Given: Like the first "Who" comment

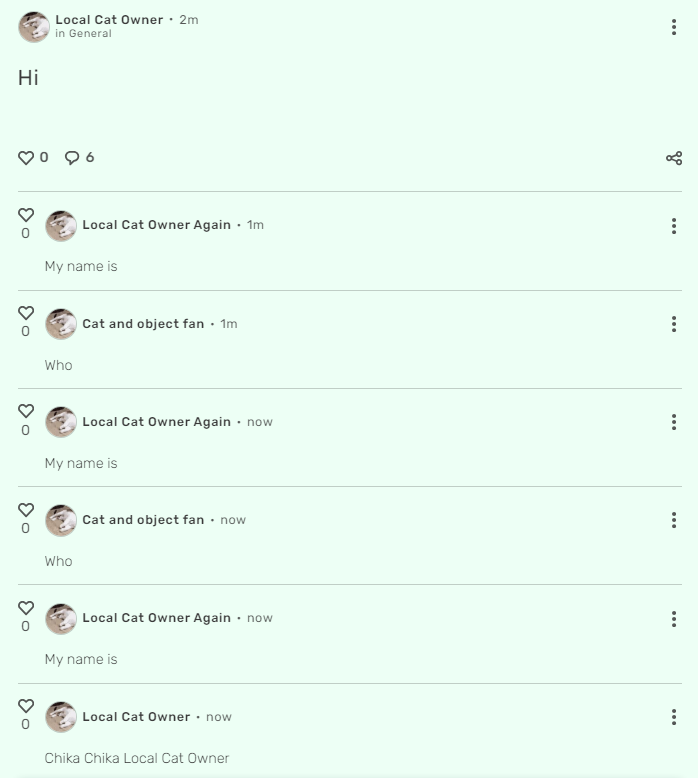Looking at the screenshot, I should point(26,313).
